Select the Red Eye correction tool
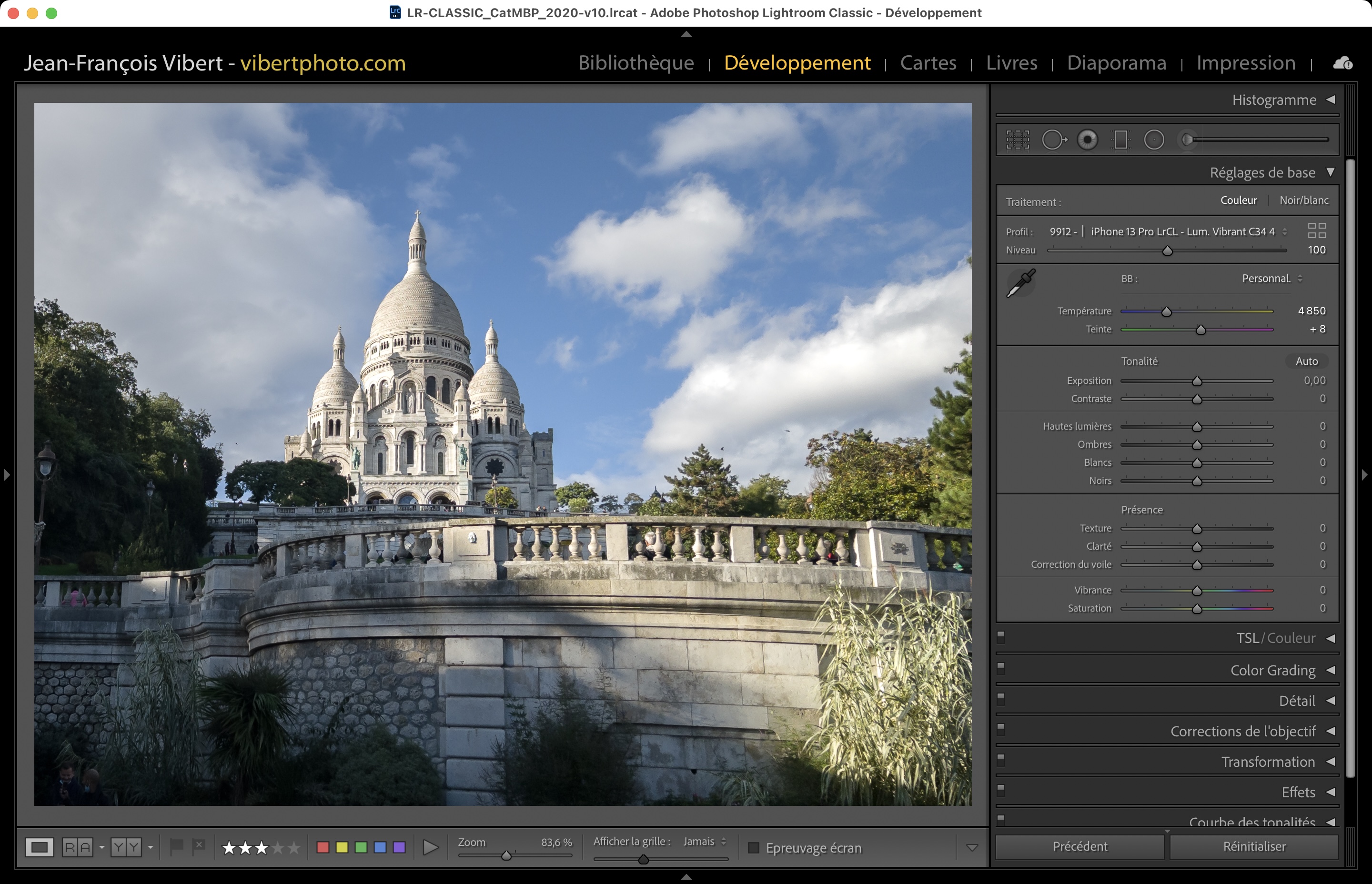This screenshot has width=1372, height=884. pos(1087,140)
